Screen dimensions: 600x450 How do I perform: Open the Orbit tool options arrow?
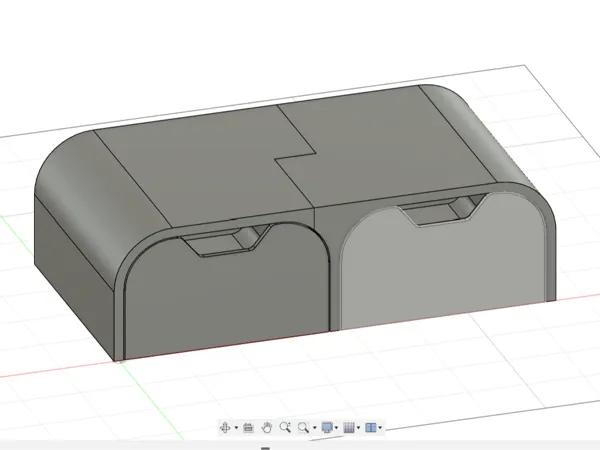(x=236, y=427)
